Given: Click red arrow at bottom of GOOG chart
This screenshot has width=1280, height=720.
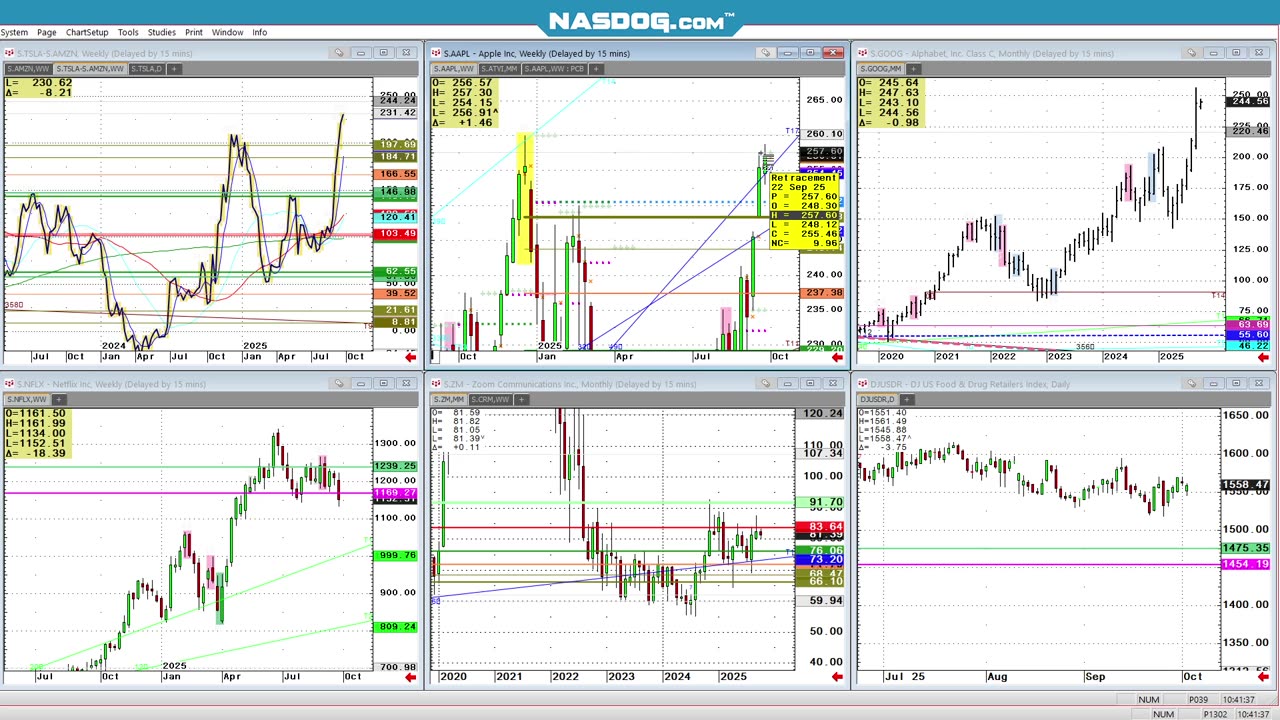Looking at the screenshot, I should tap(1263, 357).
